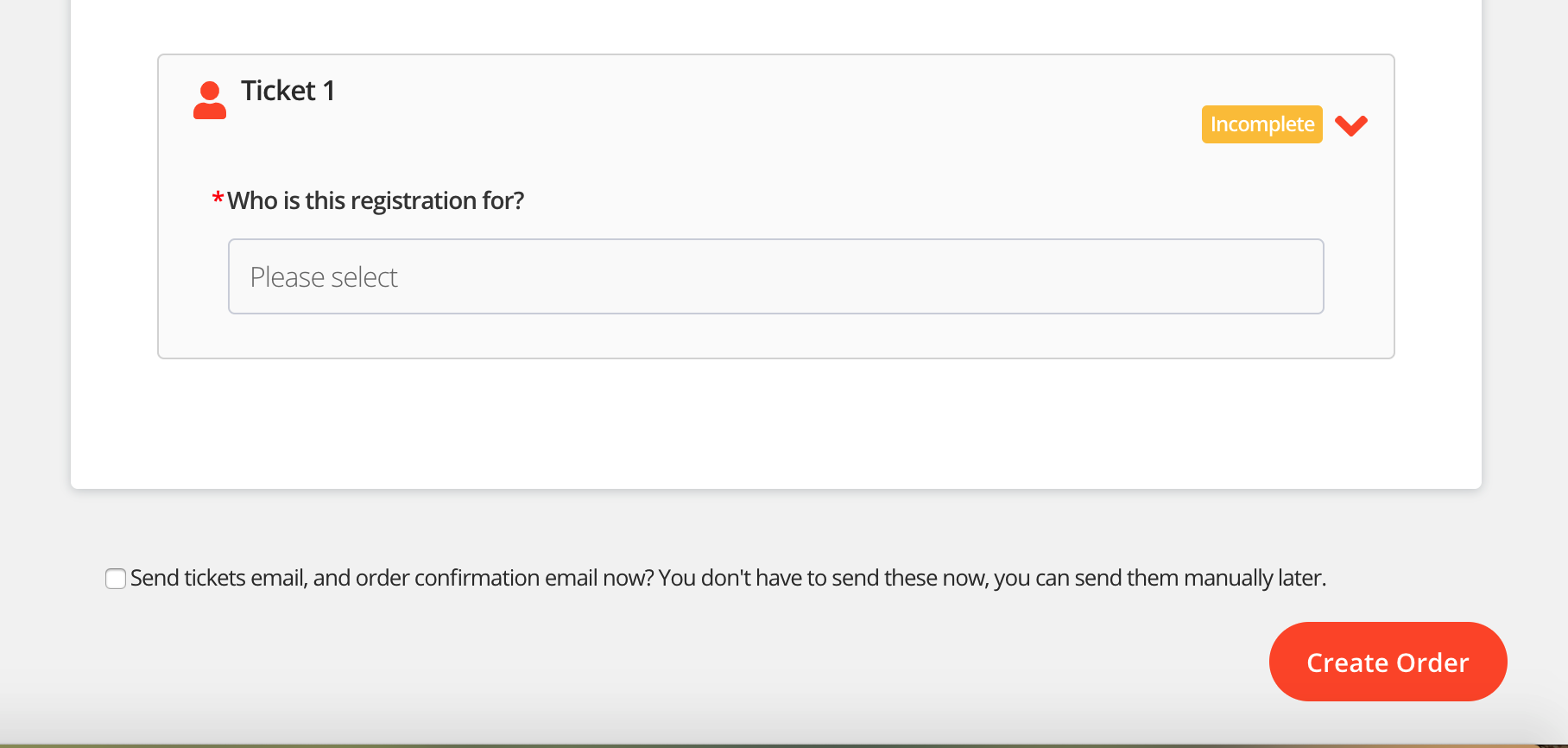Click the word 'Order' on the orange button
This screenshot has width=1568, height=748.
click(1432, 662)
